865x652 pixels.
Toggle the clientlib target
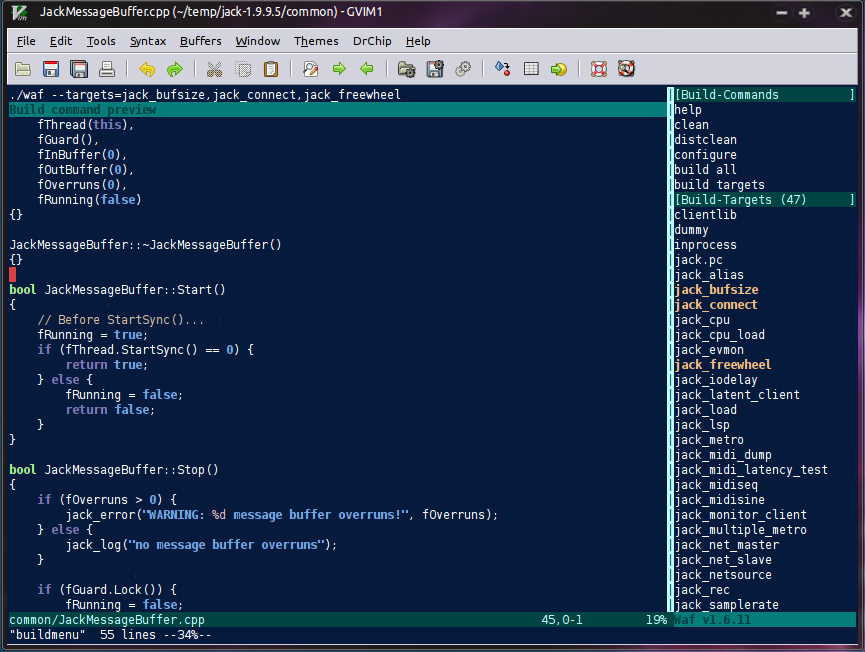706,215
